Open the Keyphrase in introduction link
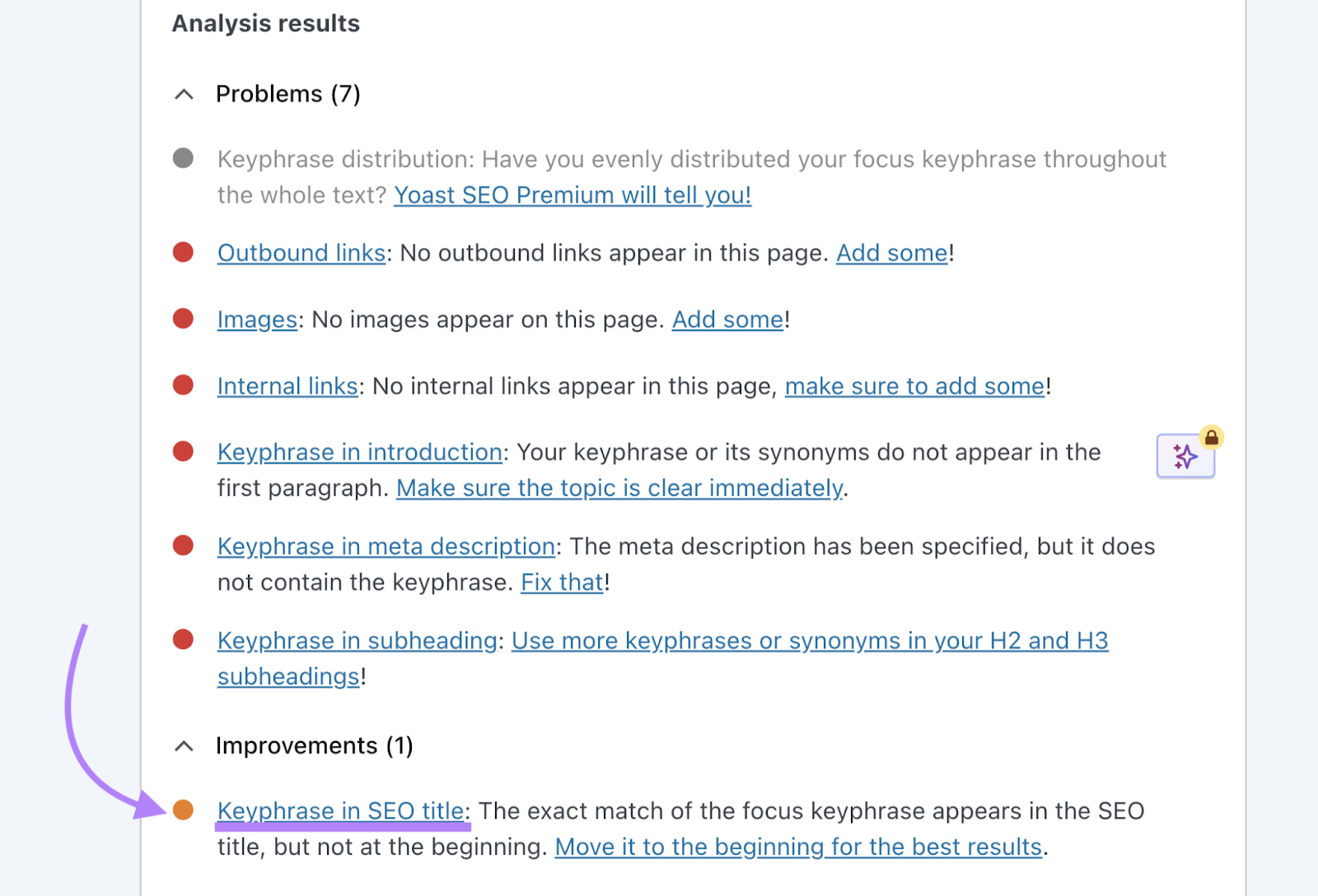The width and height of the screenshot is (1318, 896). (x=359, y=451)
